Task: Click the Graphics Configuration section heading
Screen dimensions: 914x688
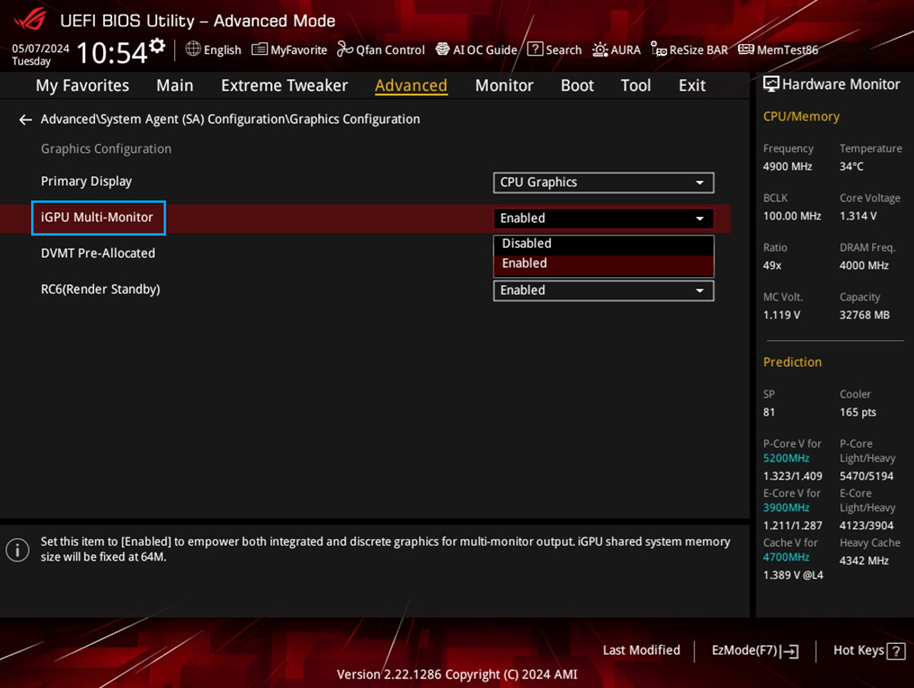Action: click(106, 149)
